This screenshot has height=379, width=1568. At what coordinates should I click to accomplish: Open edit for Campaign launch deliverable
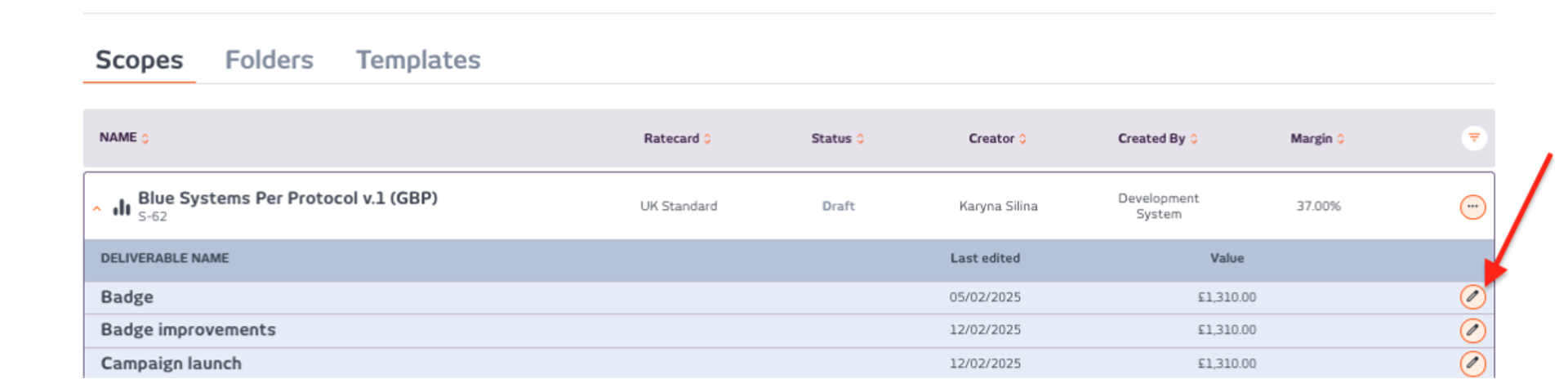pyautogui.click(x=1472, y=363)
